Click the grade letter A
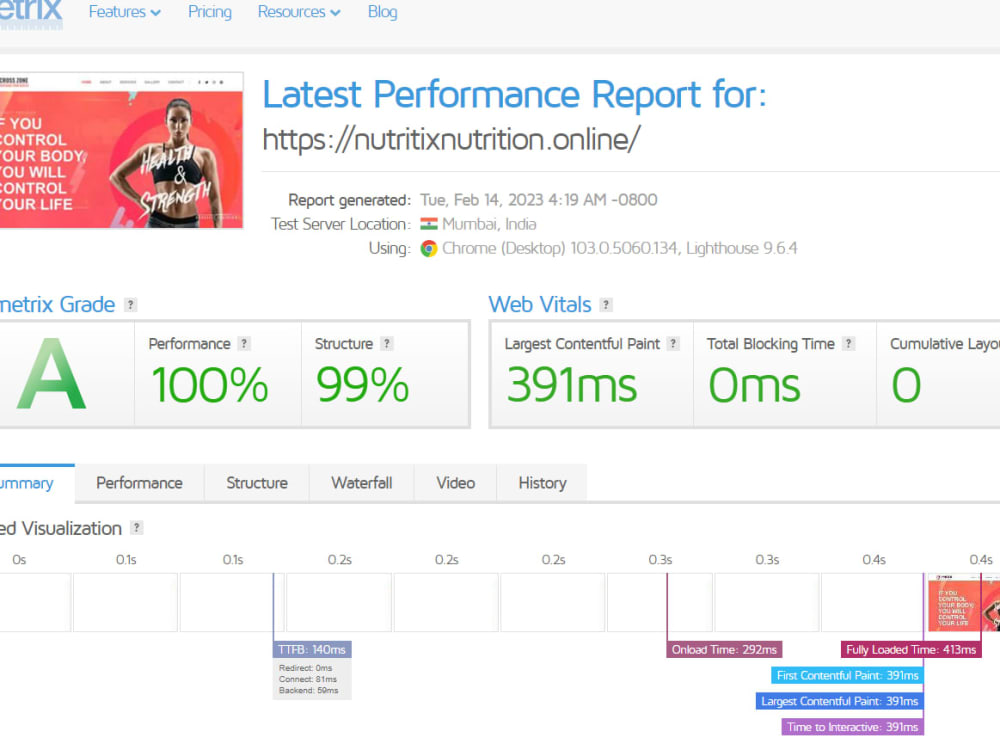This screenshot has height=750, width=1000. point(51,374)
